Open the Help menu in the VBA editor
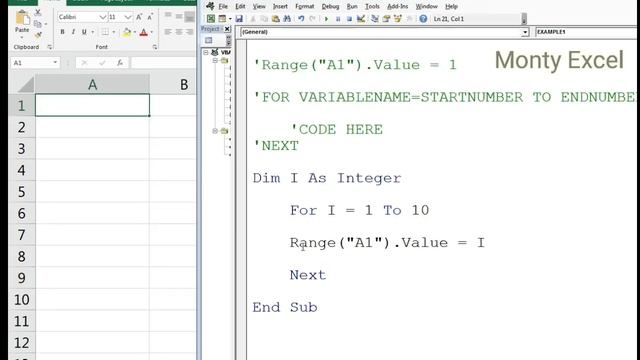640x360 pixels. [451, 7]
